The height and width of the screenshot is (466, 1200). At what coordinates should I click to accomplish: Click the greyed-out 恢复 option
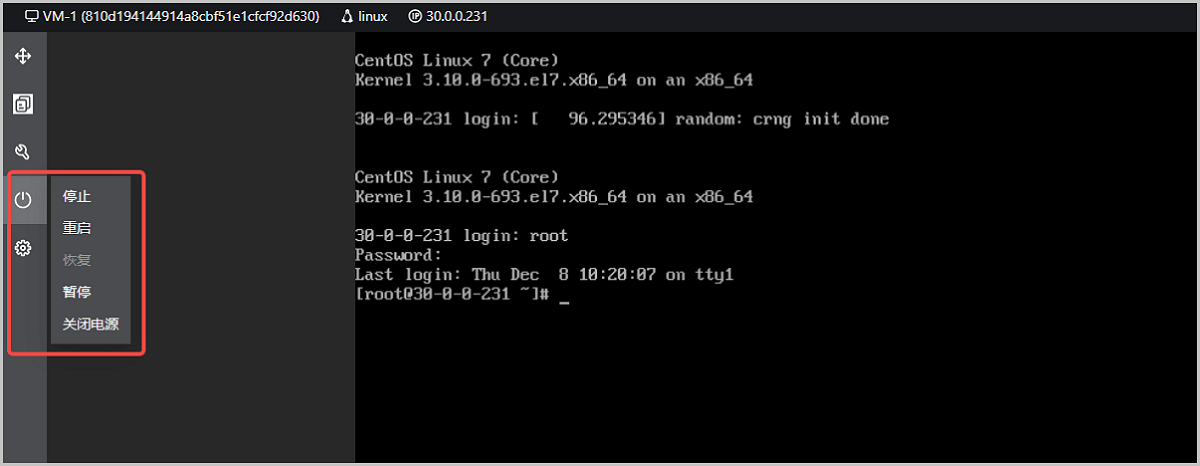[77, 260]
